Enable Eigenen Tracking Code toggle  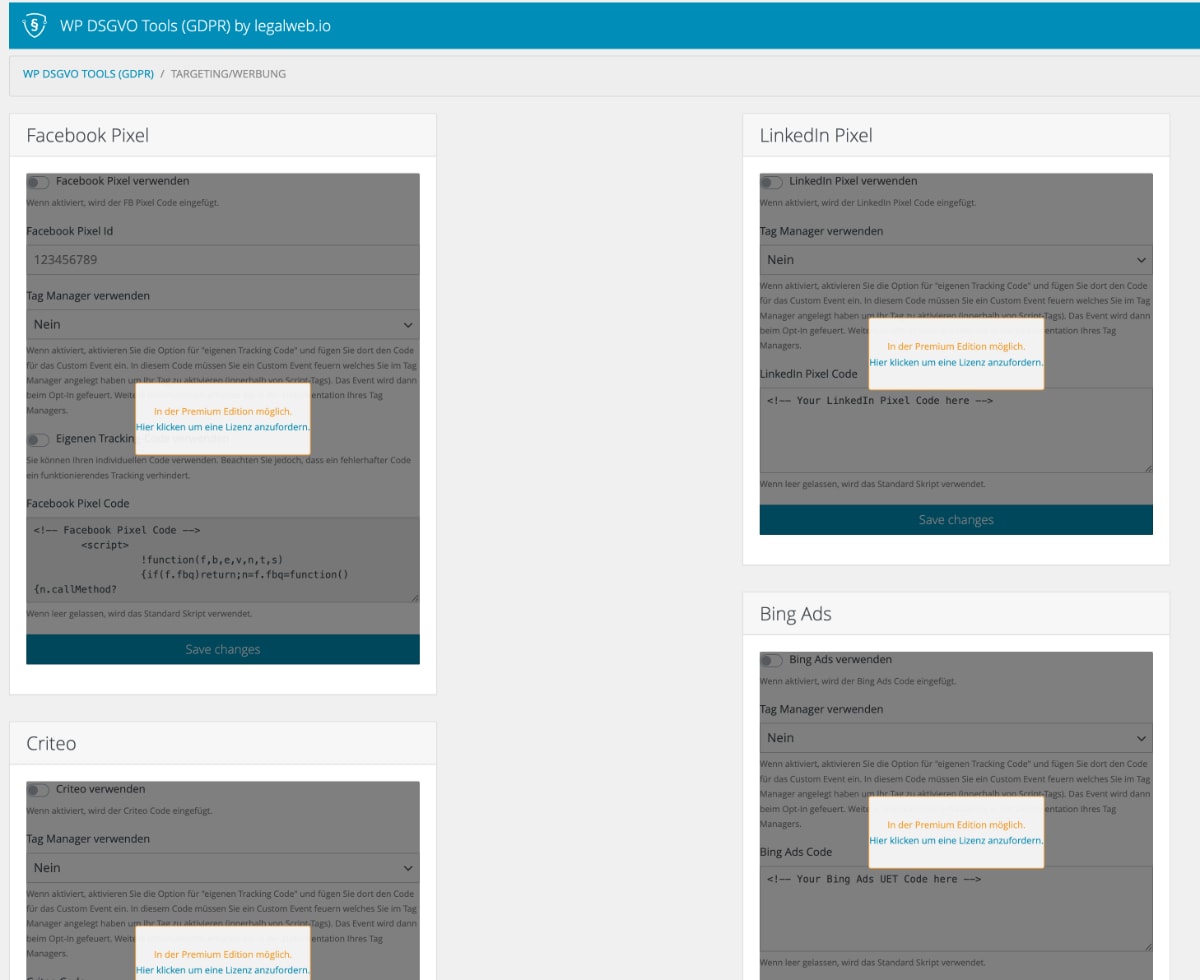pos(38,439)
